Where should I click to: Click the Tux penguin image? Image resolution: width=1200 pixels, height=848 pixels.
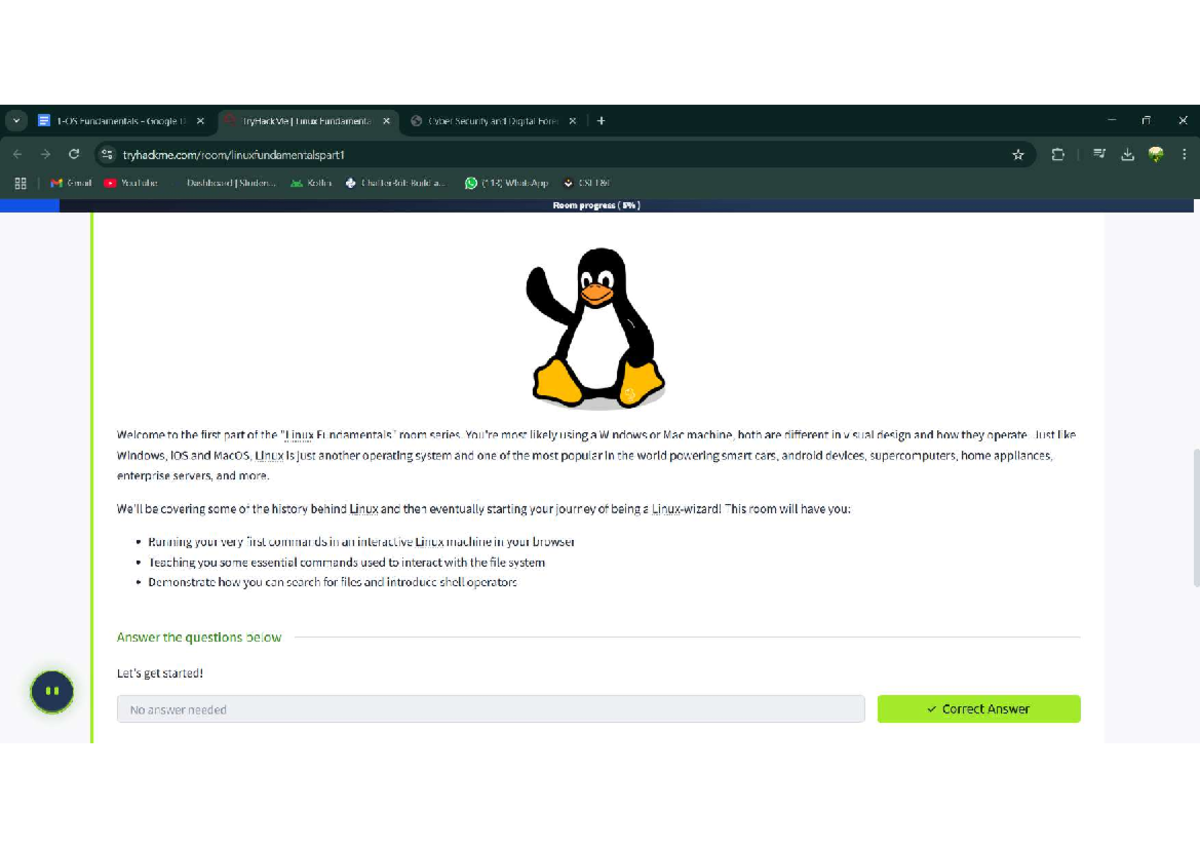(x=595, y=327)
